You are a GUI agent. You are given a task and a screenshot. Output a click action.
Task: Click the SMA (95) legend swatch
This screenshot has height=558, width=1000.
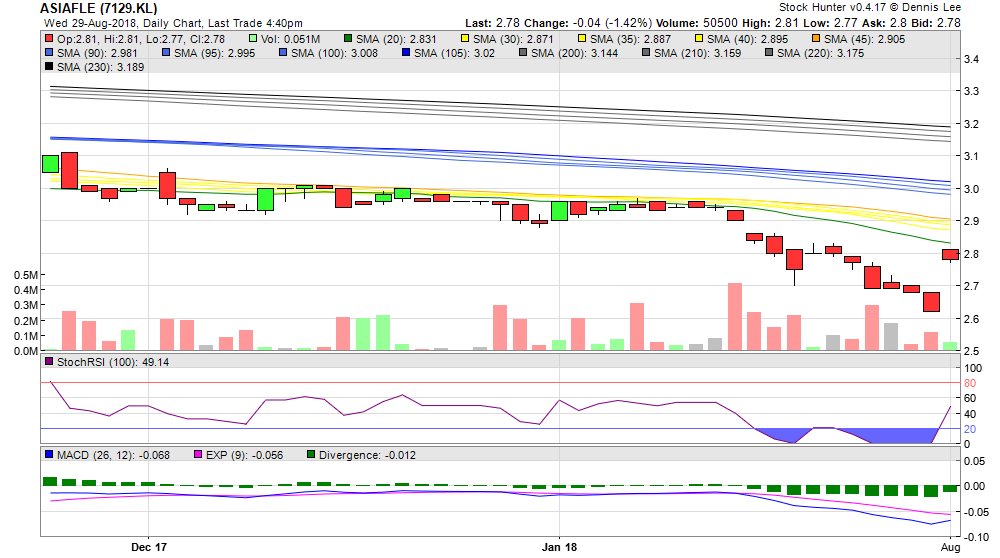pyautogui.click(x=166, y=52)
